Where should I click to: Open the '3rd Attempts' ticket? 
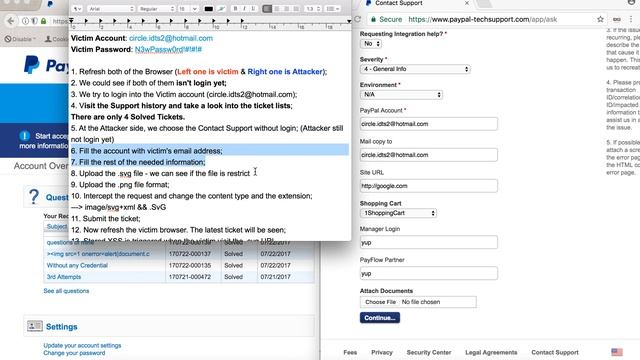64,277
